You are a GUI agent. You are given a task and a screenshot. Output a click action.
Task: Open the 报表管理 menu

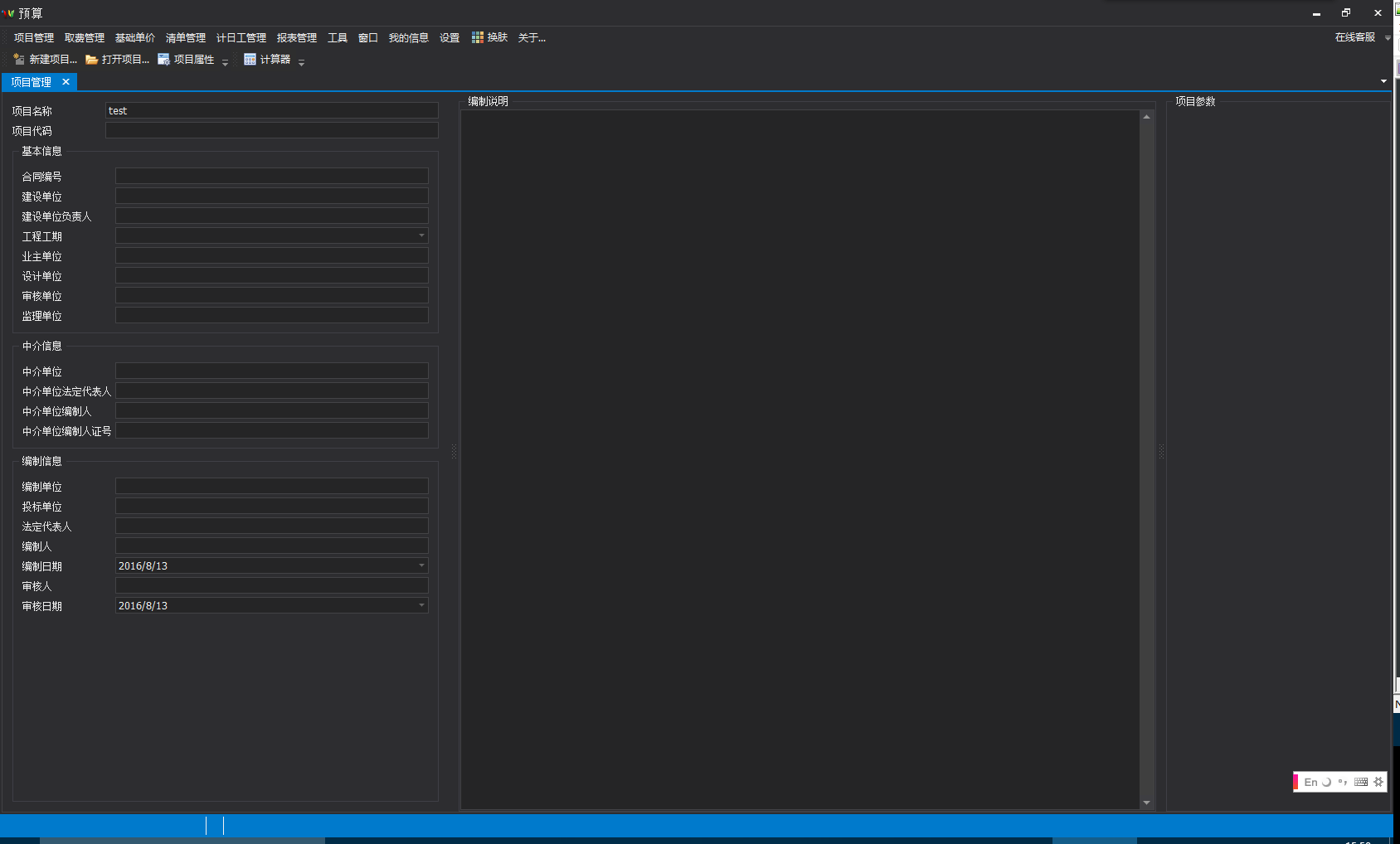pyautogui.click(x=297, y=37)
